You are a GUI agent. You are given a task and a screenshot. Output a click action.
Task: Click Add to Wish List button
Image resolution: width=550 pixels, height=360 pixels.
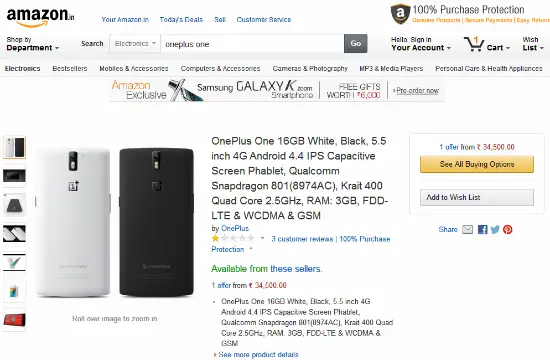click(477, 198)
